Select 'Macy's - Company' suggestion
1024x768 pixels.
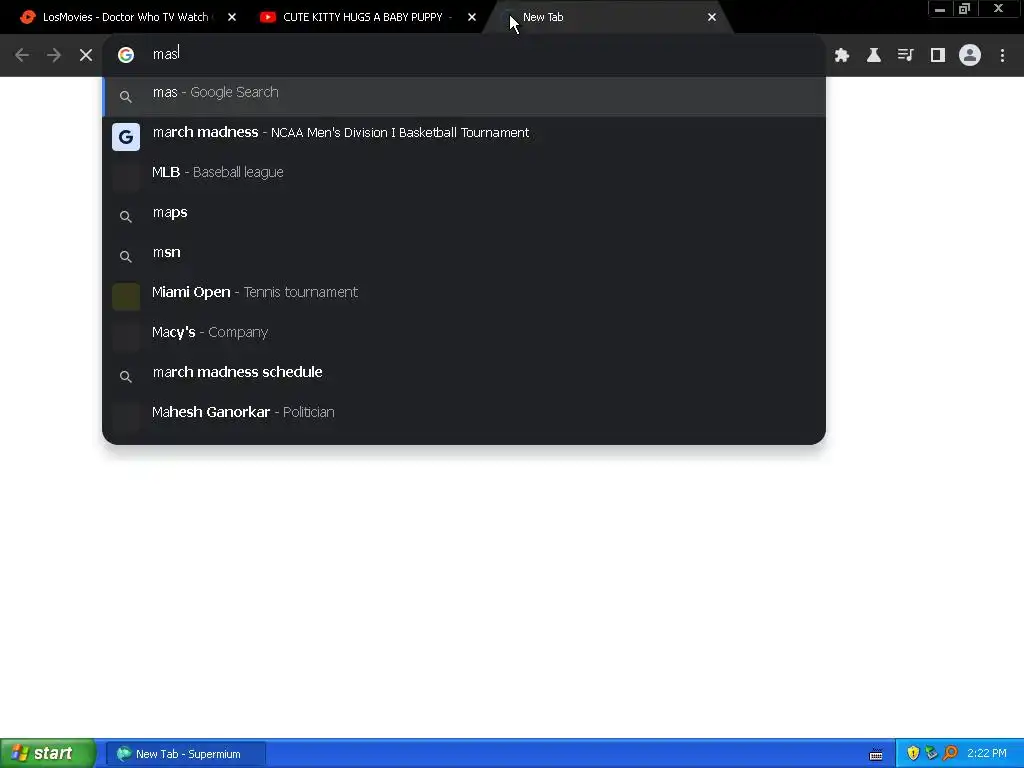coord(464,336)
